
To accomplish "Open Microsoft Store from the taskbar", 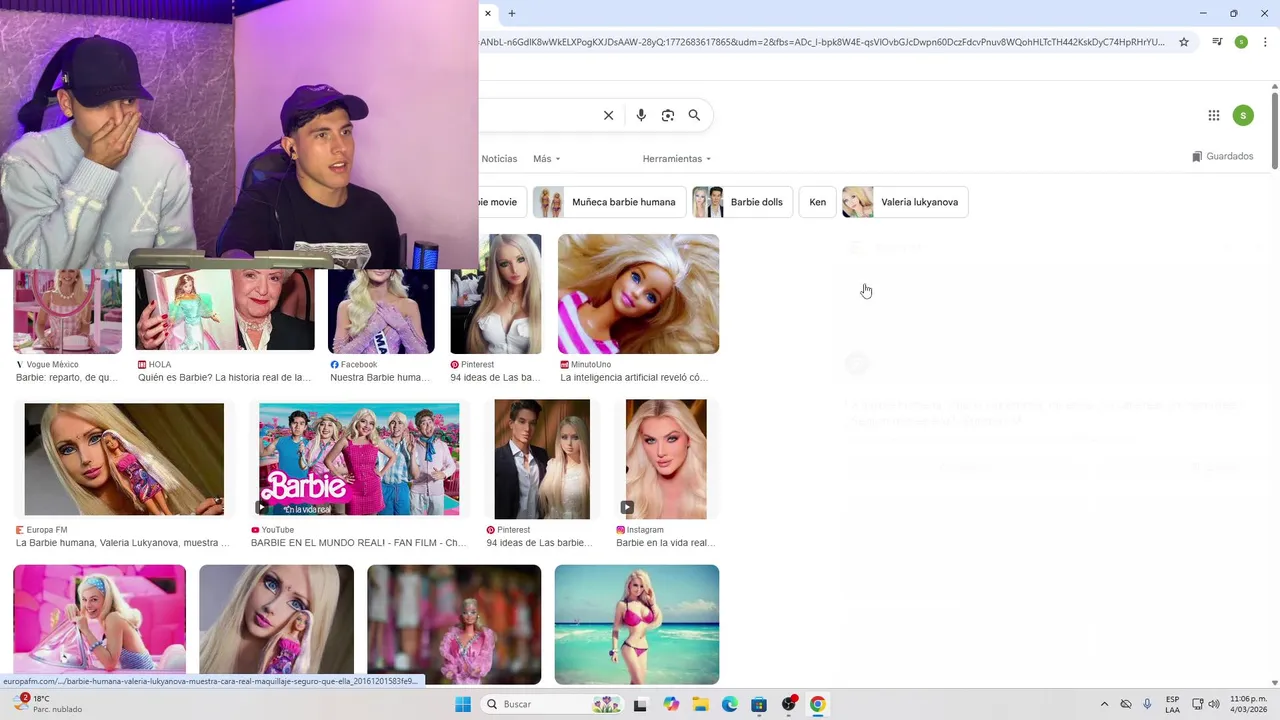I will (x=759, y=704).
